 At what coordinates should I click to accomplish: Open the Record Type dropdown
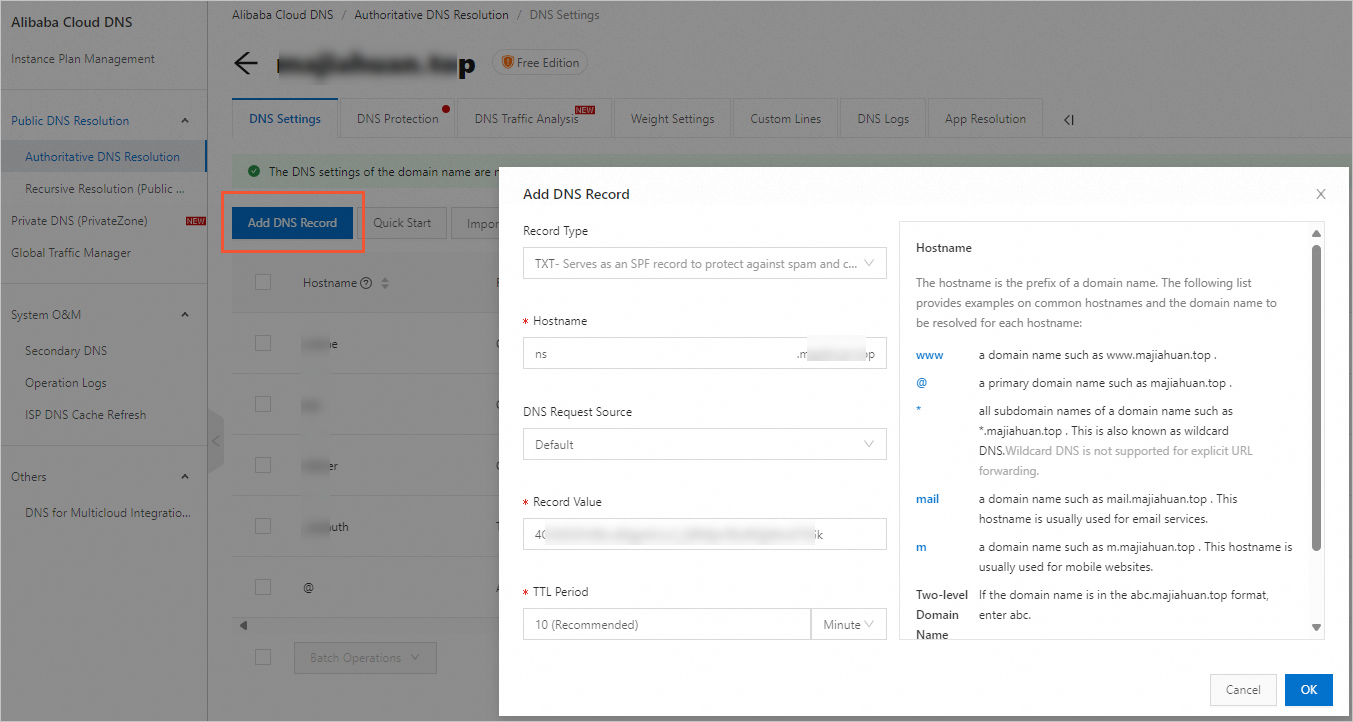point(704,263)
